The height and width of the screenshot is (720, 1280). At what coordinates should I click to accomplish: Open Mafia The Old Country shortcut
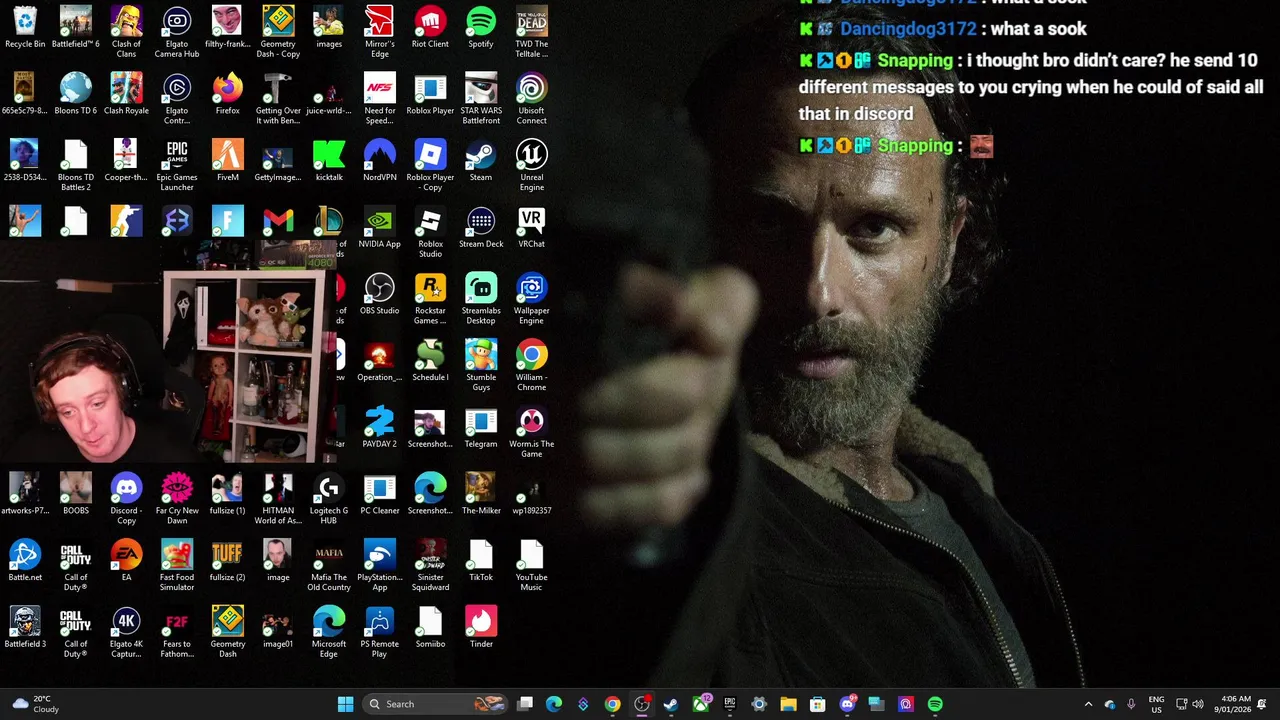coord(329,566)
